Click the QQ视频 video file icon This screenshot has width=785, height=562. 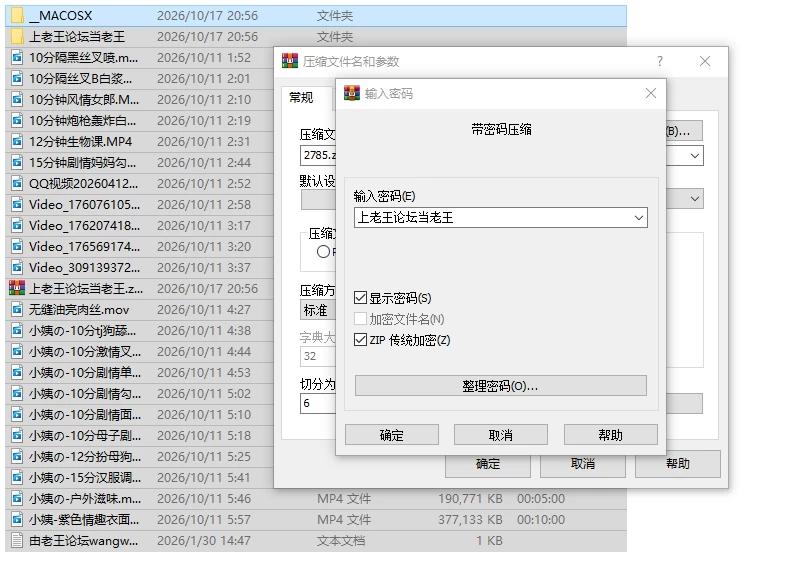coord(17,184)
